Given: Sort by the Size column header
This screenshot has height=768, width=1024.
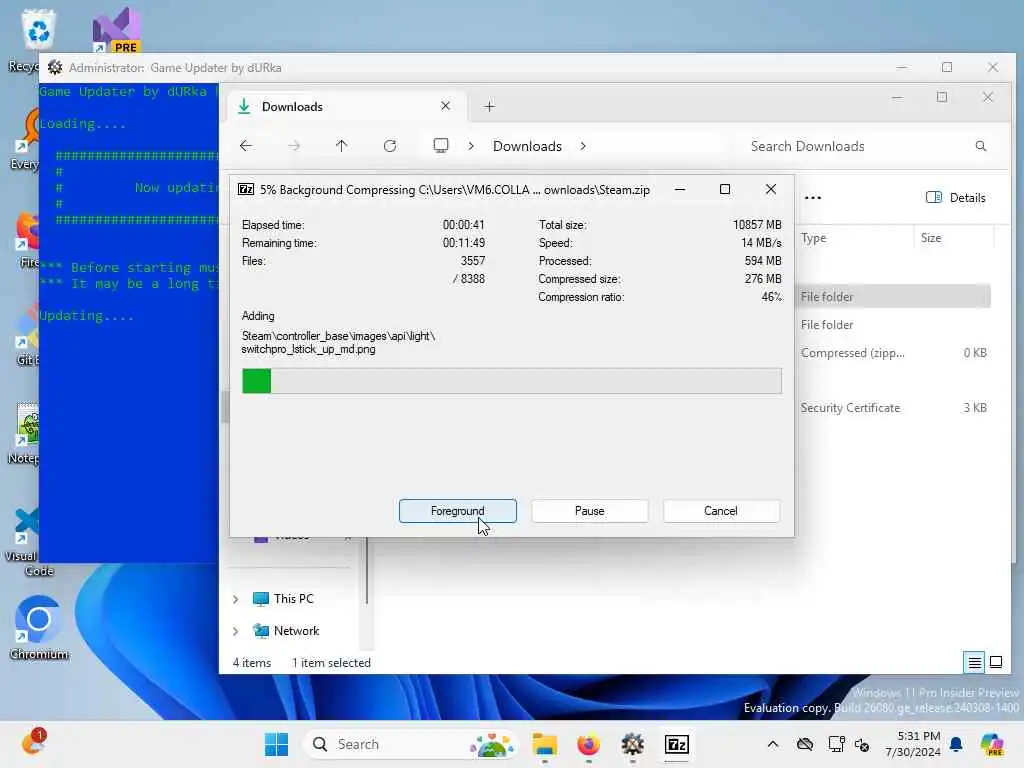Looking at the screenshot, I should coord(931,238).
